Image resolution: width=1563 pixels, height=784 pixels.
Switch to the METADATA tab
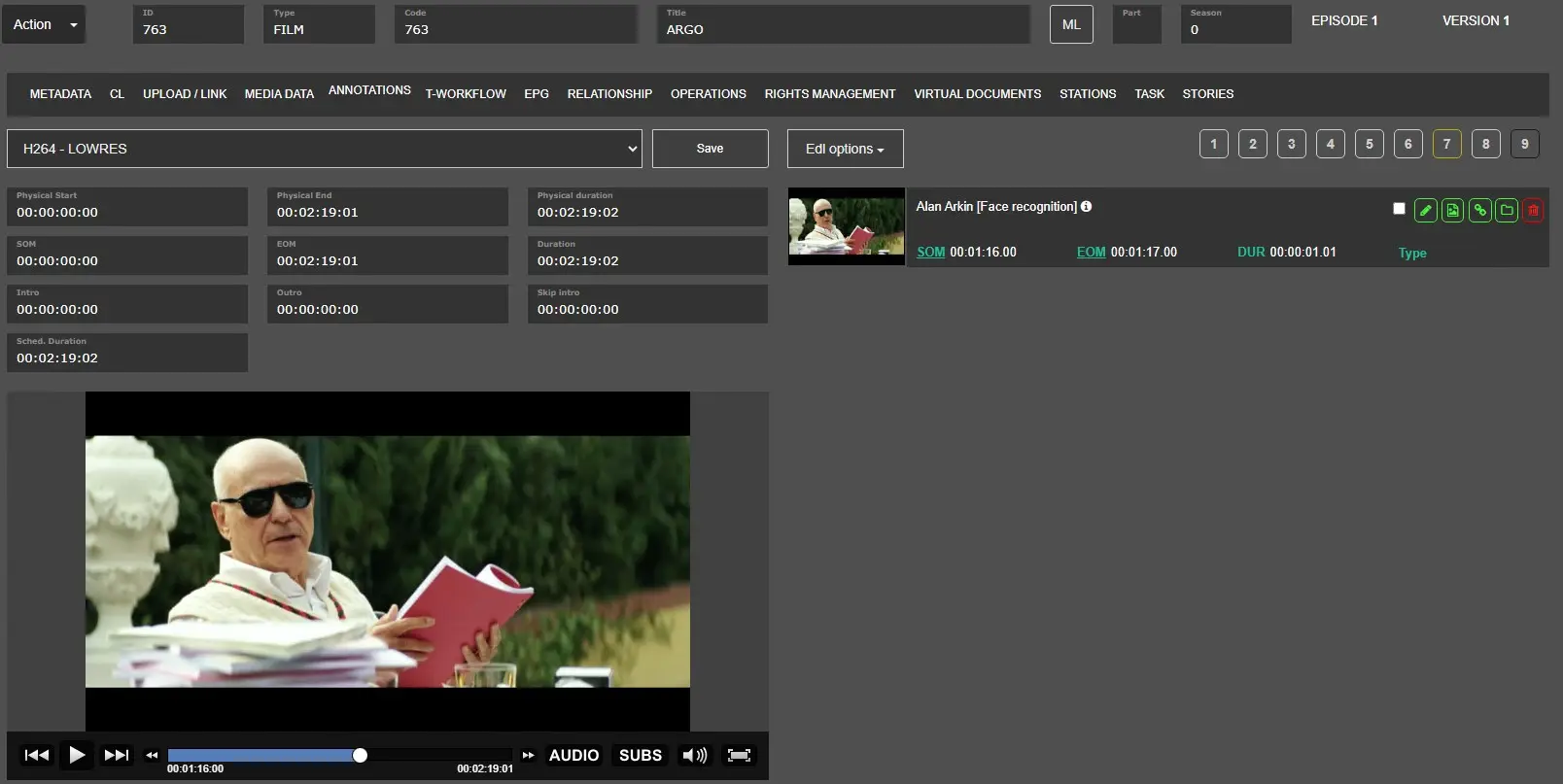[60, 94]
